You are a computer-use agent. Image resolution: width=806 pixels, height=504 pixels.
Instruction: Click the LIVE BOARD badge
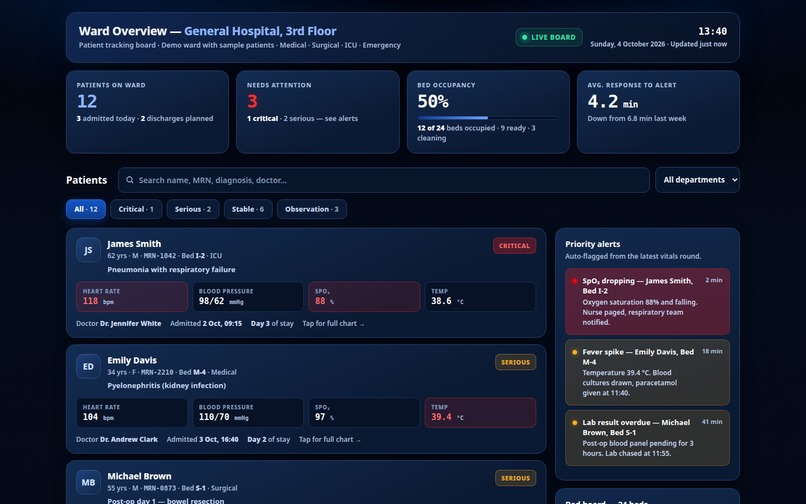coord(548,37)
